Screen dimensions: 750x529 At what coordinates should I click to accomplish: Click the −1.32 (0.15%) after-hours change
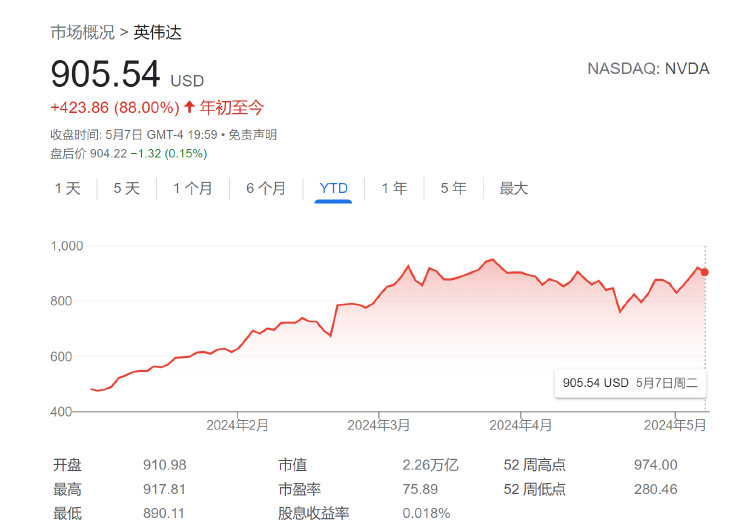coord(169,154)
